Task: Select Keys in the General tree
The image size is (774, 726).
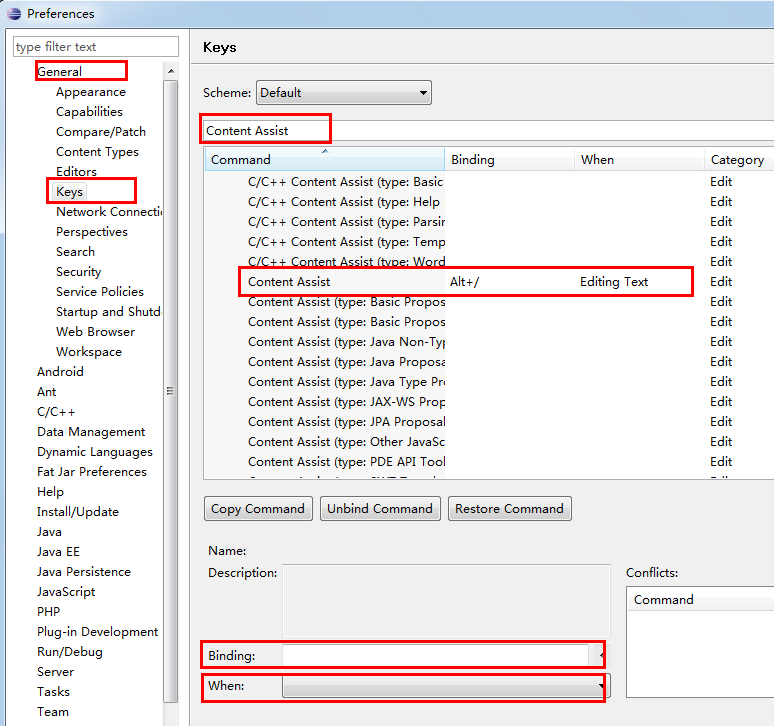Action: [x=70, y=192]
